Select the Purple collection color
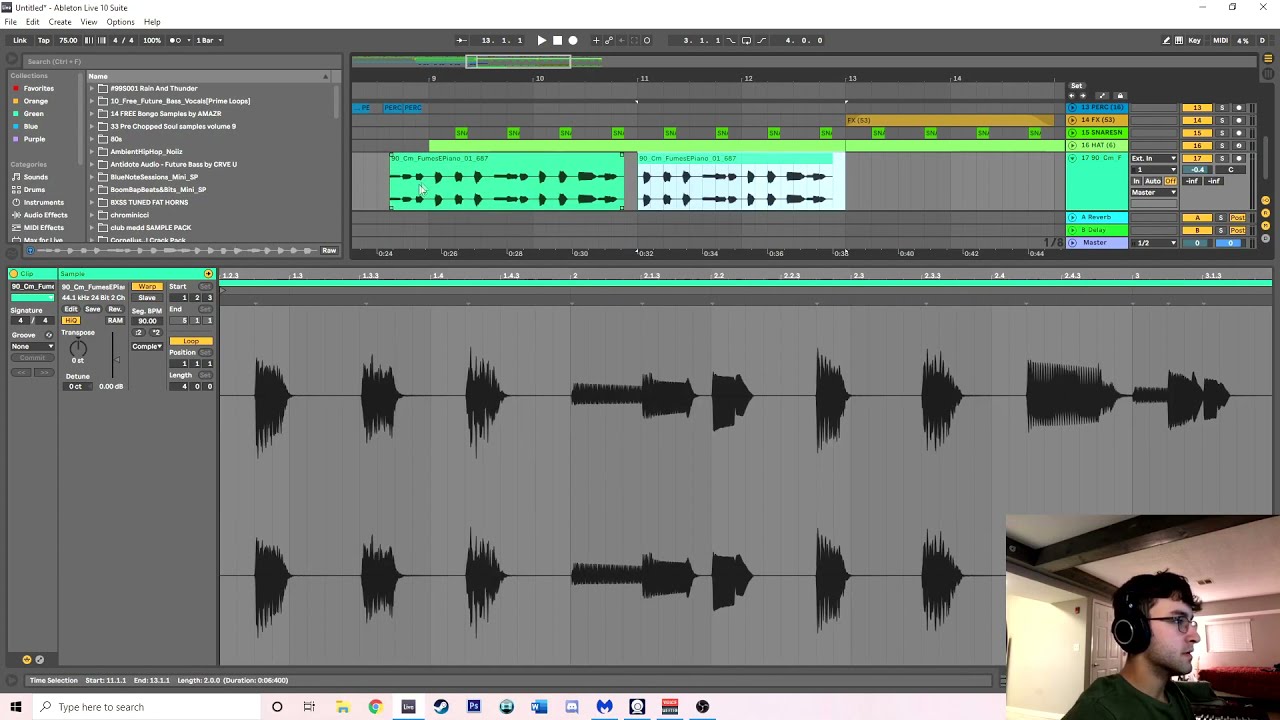Screen dimensions: 1280x720 point(34,139)
